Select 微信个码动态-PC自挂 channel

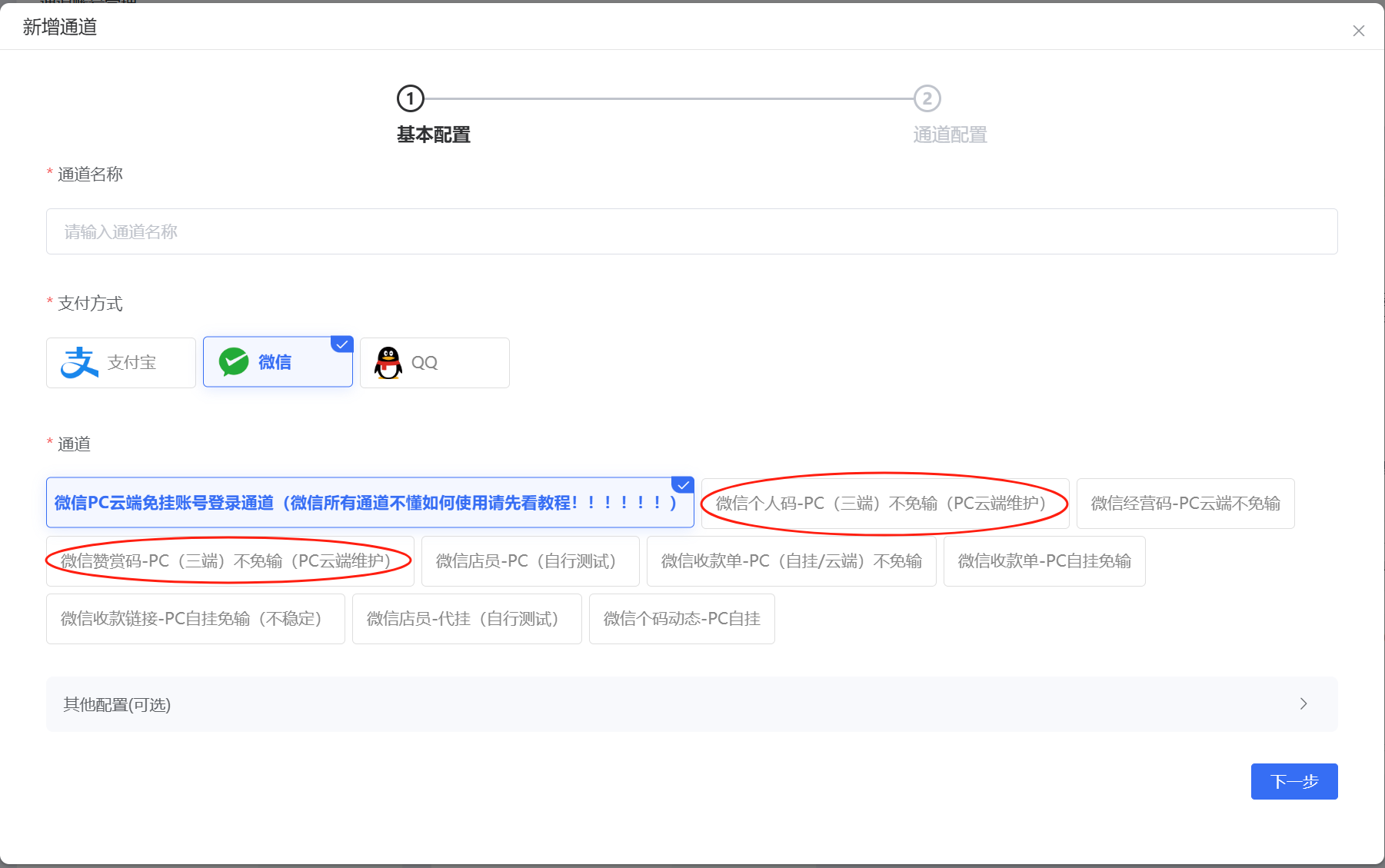pyautogui.click(x=681, y=619)
